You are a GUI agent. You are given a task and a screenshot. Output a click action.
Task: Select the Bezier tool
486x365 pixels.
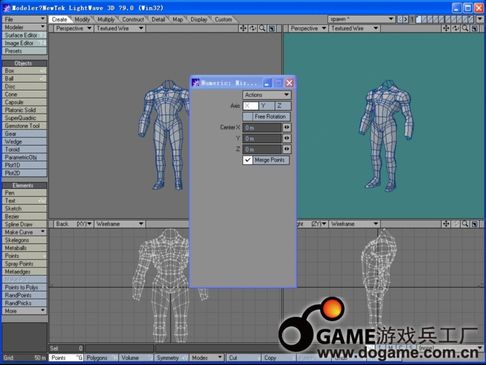pos(24,216)
